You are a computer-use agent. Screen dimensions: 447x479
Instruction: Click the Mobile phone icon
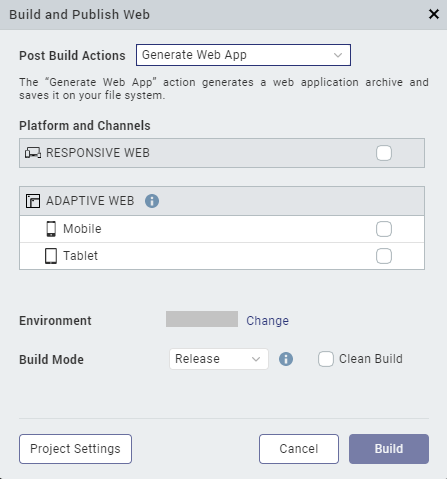51,229
